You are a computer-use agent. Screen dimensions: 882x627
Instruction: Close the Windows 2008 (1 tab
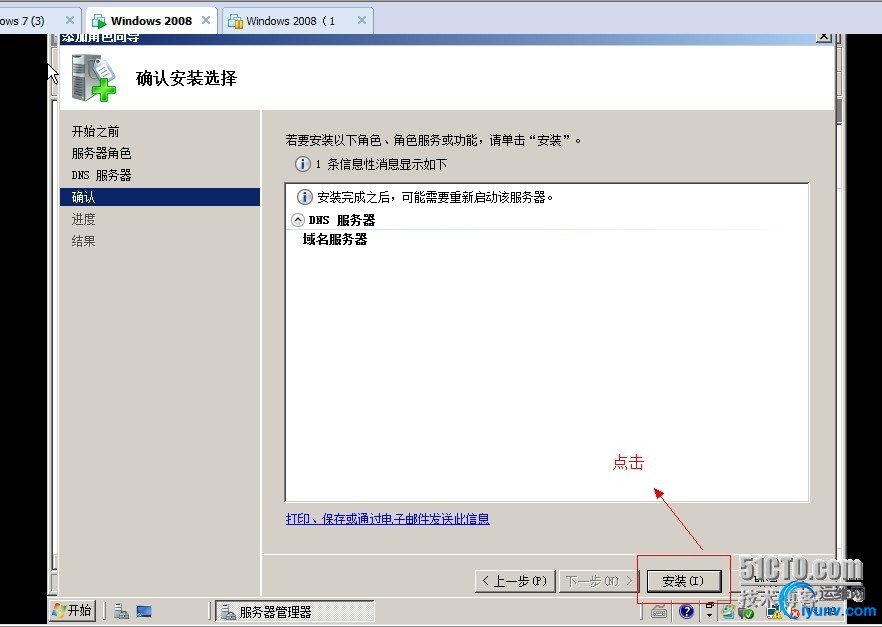pos(362,20)
